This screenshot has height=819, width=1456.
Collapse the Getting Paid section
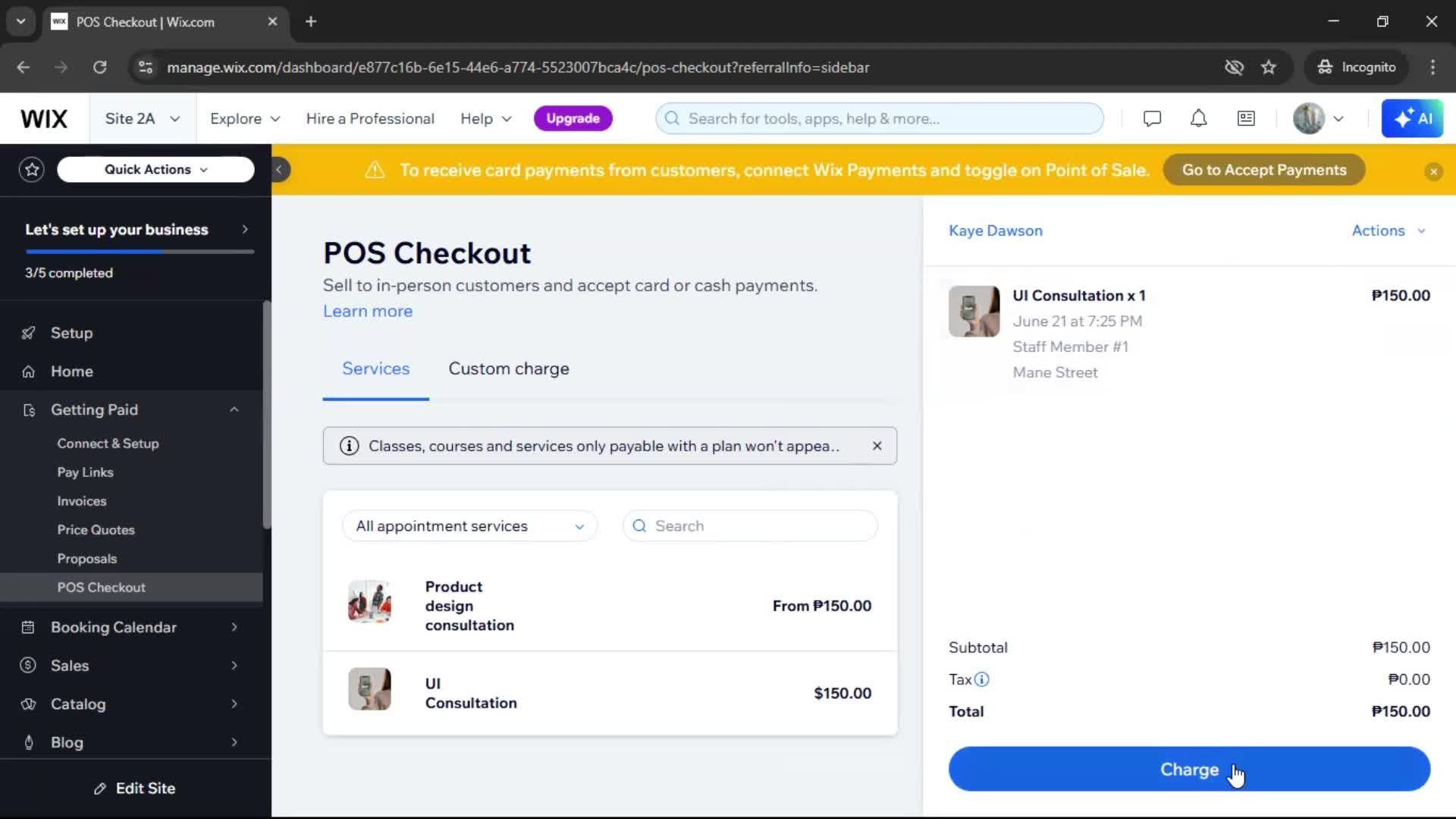click(x=234, y=410)
